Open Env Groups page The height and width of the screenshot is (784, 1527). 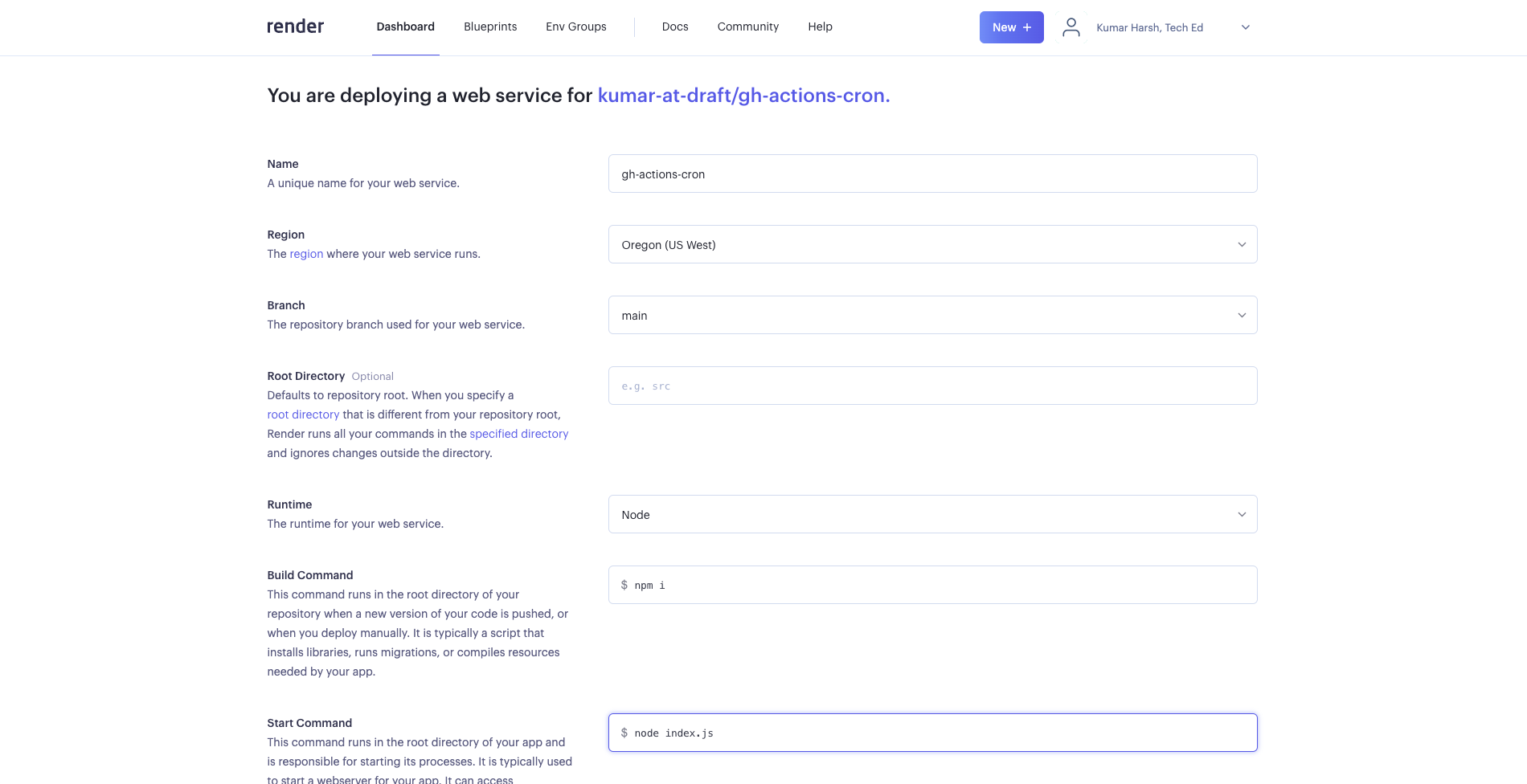tap(575, 27)
